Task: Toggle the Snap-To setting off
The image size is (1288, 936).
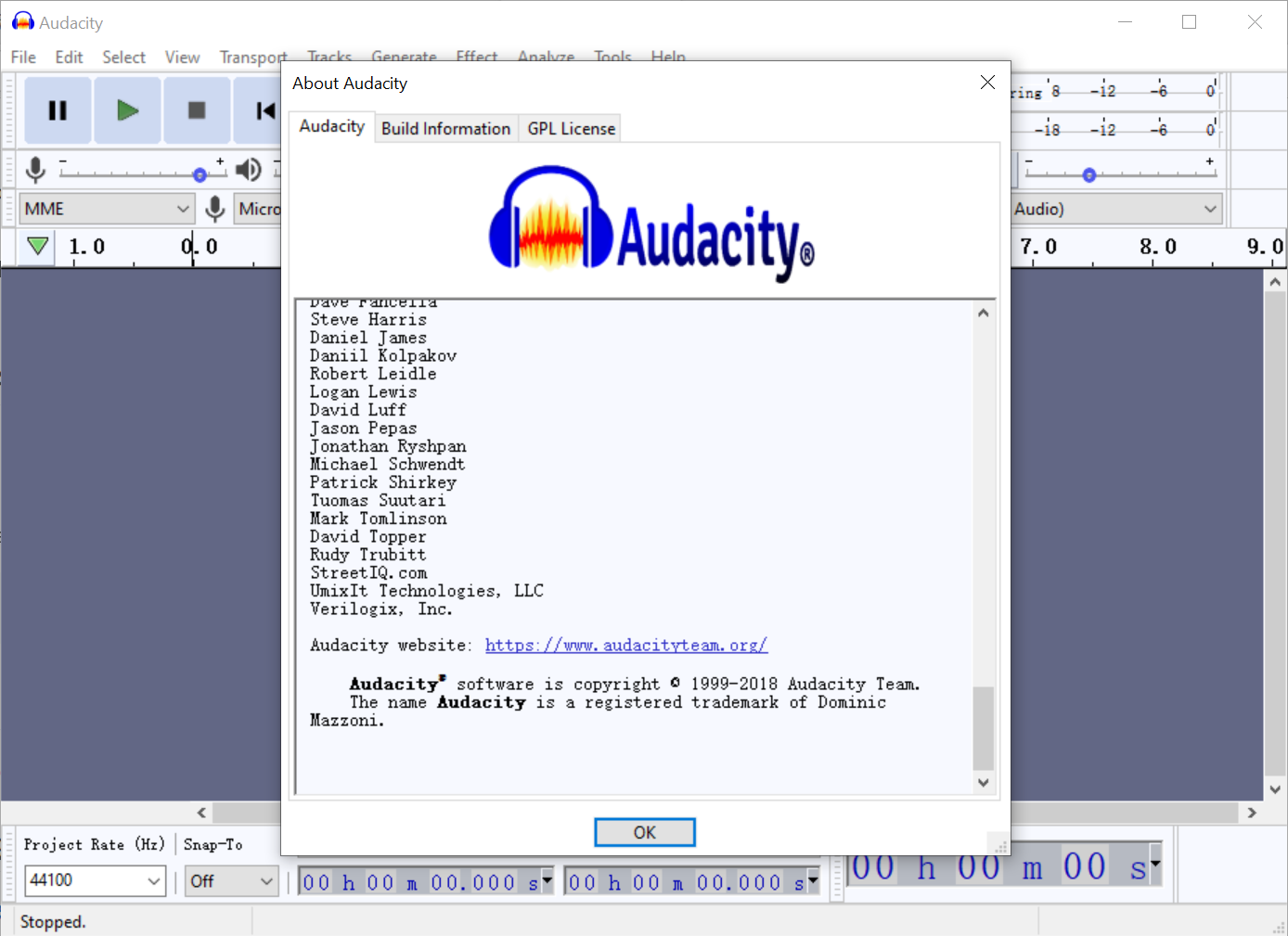Action: click(229, 881)
